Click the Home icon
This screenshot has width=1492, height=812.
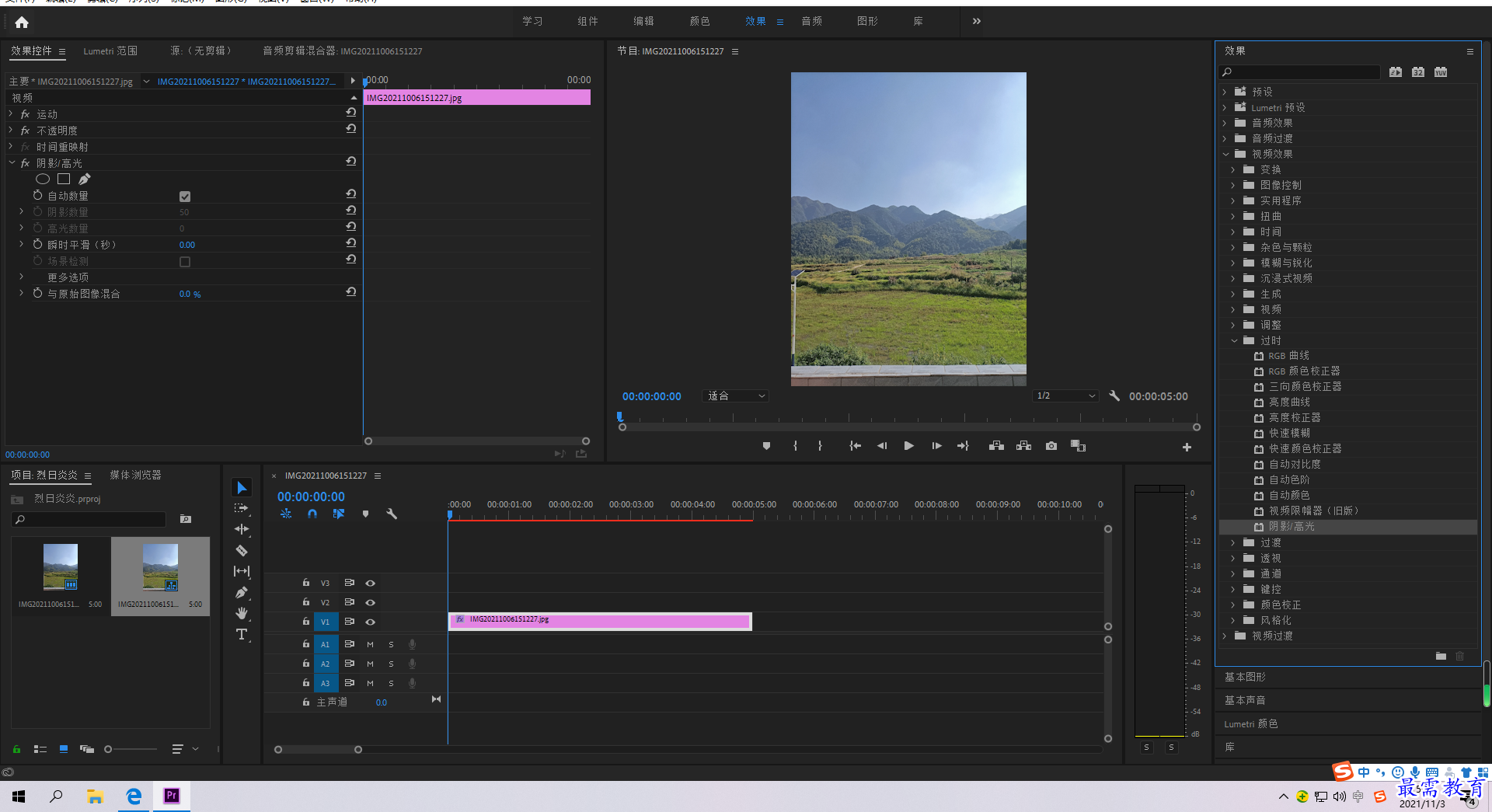click(x=22, y=22)
